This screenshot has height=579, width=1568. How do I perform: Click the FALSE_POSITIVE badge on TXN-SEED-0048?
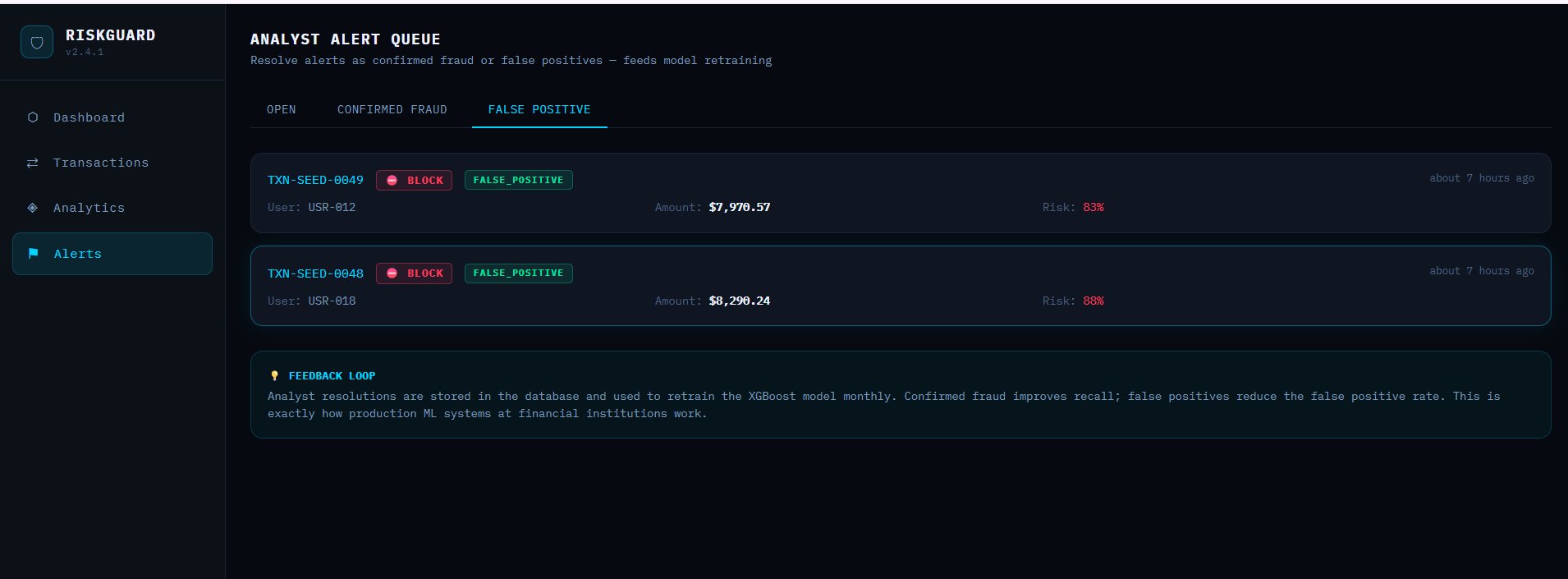click(x=518, y=273)
